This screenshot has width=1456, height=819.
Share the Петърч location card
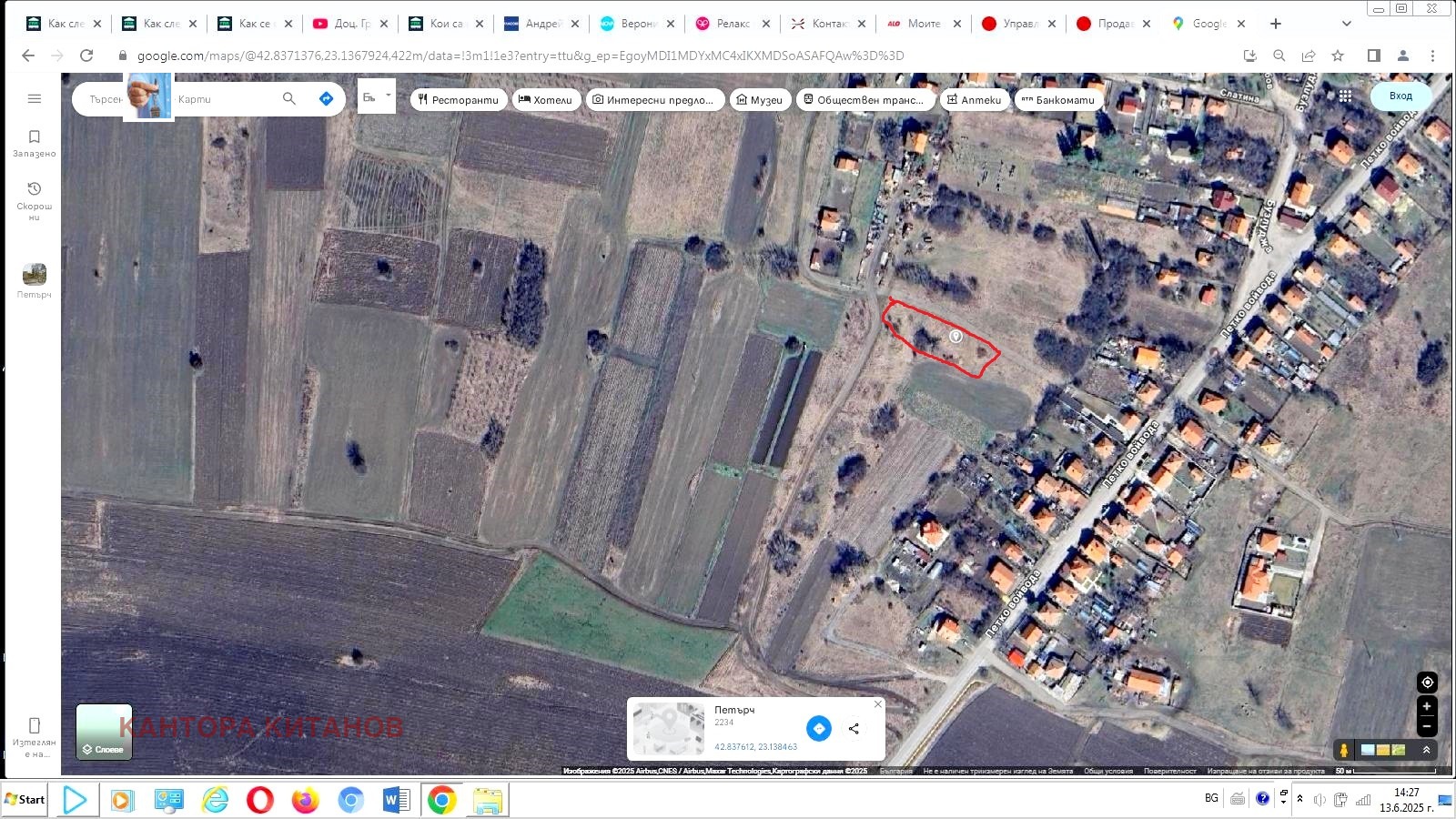pyautogui.click(x=854, y=729)
